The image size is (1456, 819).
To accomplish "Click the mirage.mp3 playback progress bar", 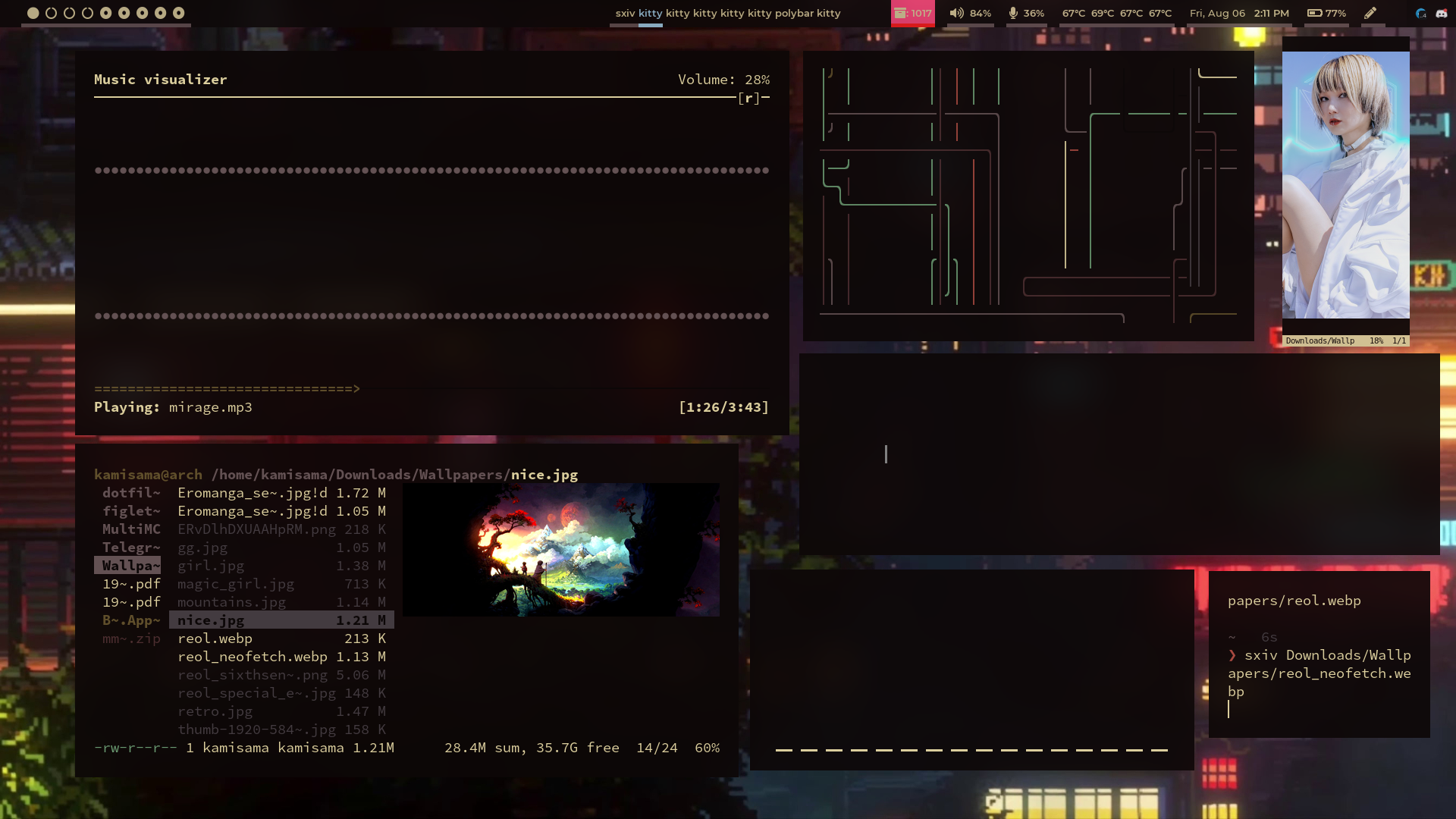I will tap(227, 388).
